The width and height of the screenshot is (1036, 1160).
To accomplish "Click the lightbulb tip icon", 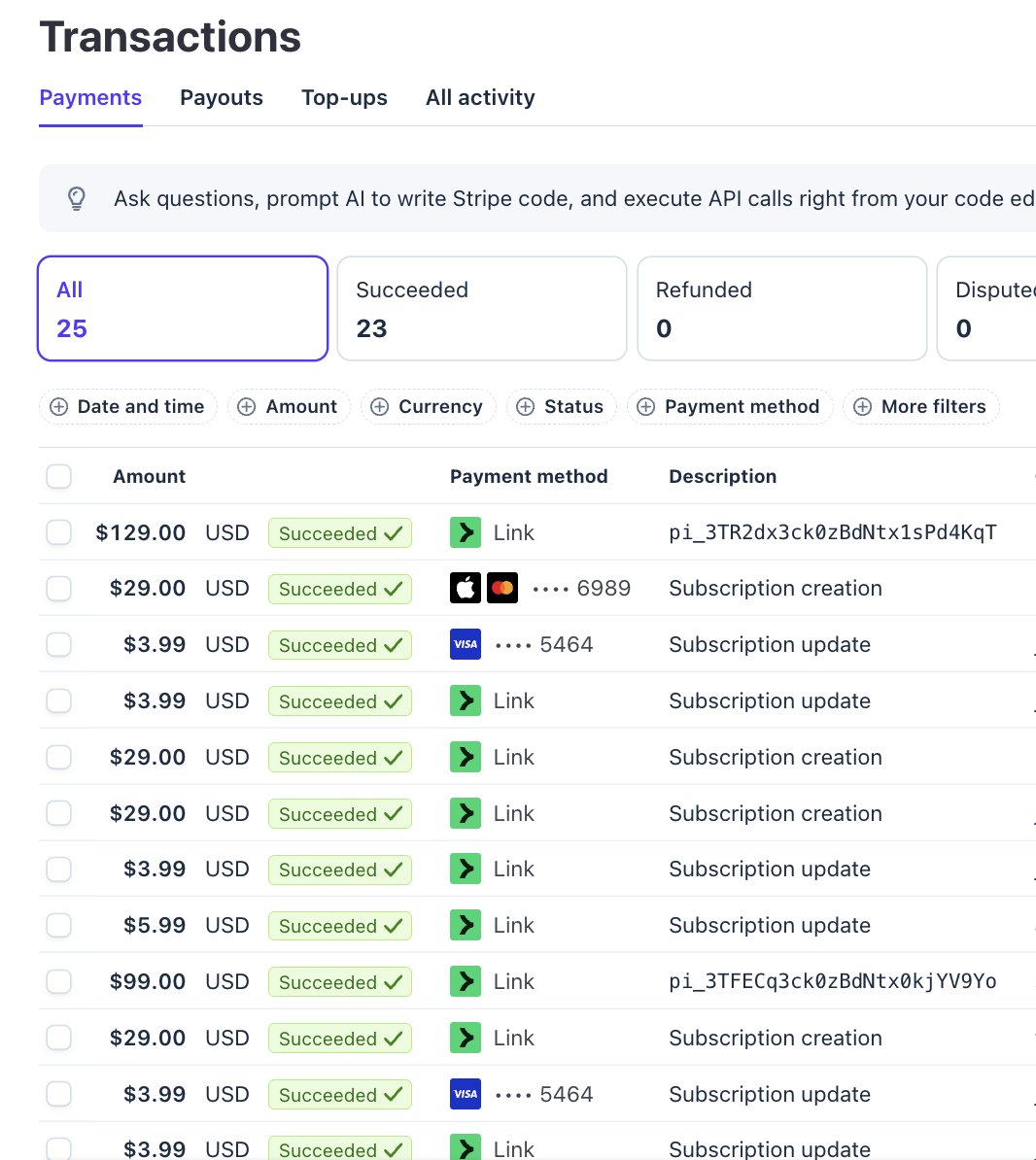I will click(x=76, y=198).
